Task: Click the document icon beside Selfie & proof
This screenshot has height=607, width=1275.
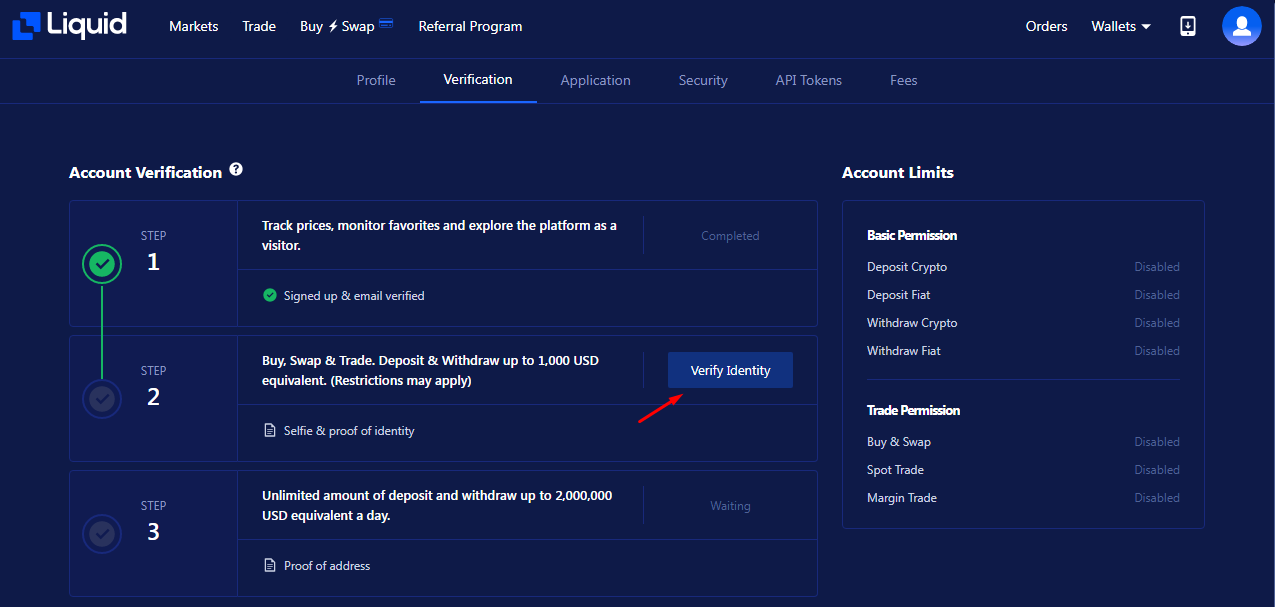Action: pyautogui.click(x=269, y=431)
